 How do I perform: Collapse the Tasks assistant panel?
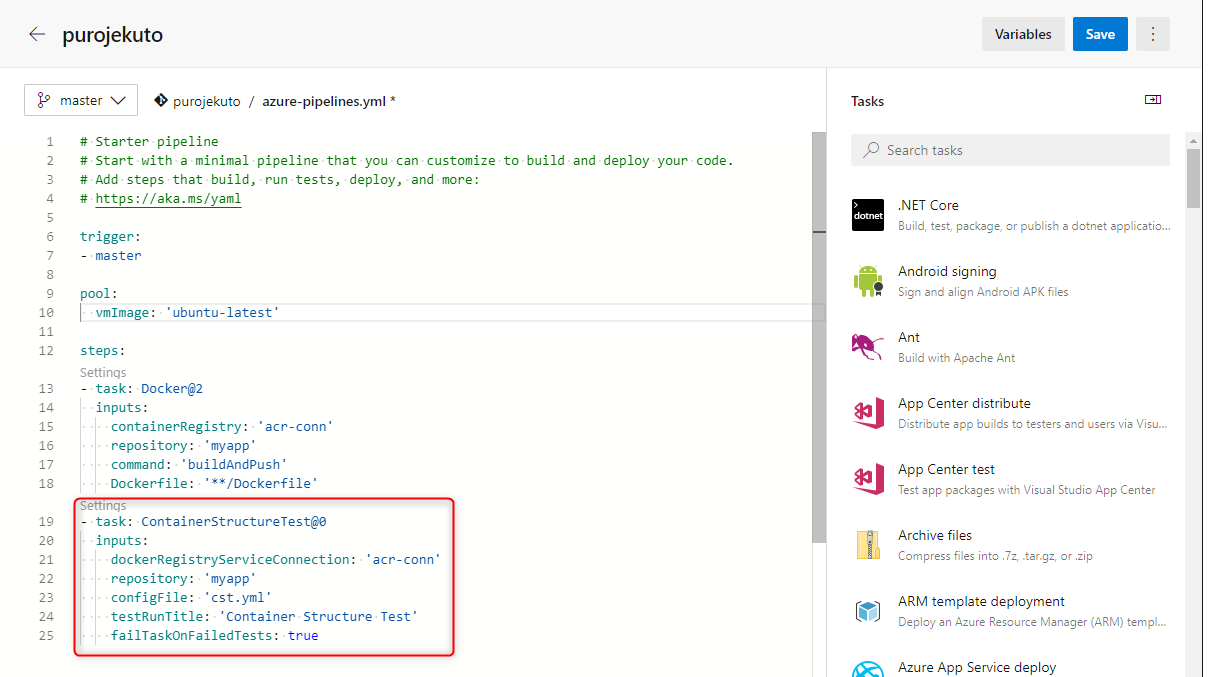(1153, 100)
